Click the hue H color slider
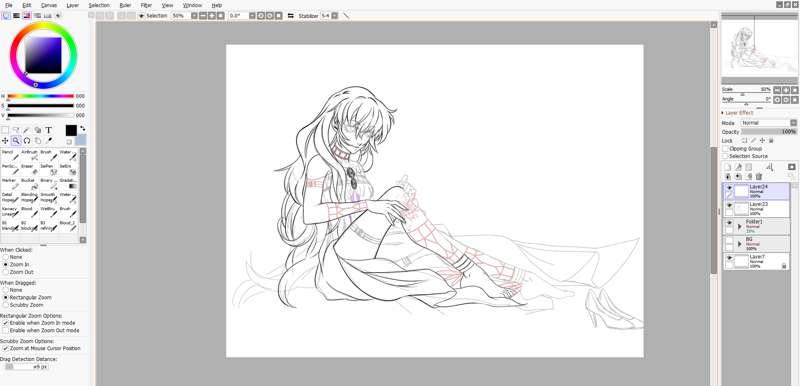 pos(40,96)
